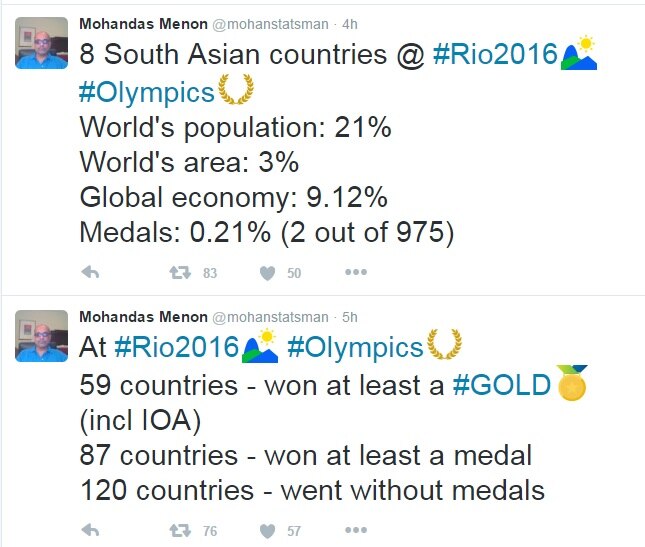
Task: Open Mohandas Menon's avatar on the first tweet
Action: tap(42, 43)
